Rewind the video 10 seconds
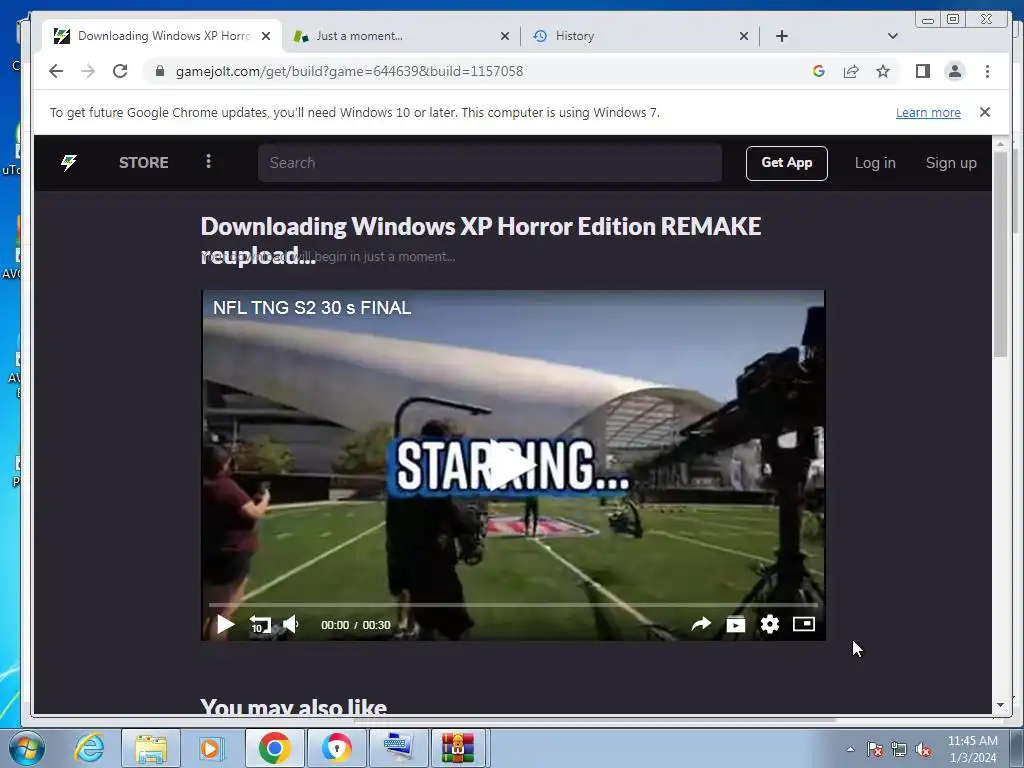Image resolution: width=1024 pixels, height=768 pixels. click(260, 624)
